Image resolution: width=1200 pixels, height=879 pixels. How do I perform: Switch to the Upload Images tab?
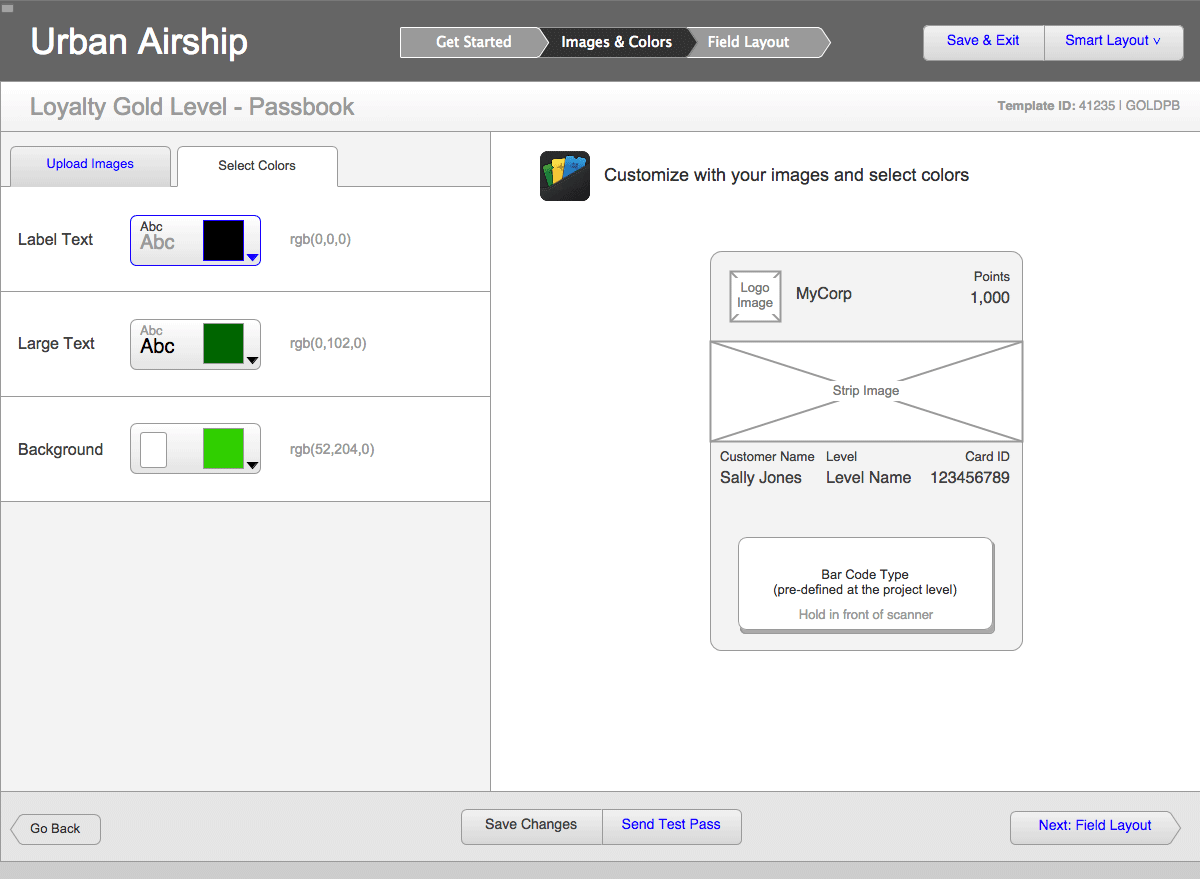tap(90, 164)
